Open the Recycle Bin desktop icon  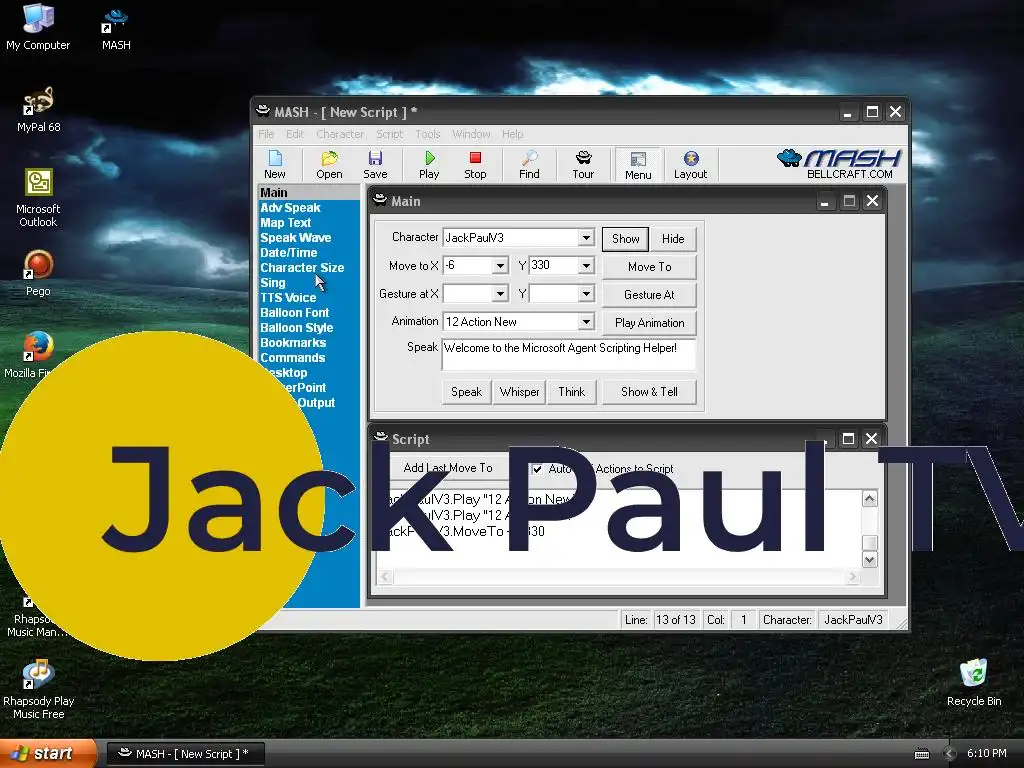point(974,682)
